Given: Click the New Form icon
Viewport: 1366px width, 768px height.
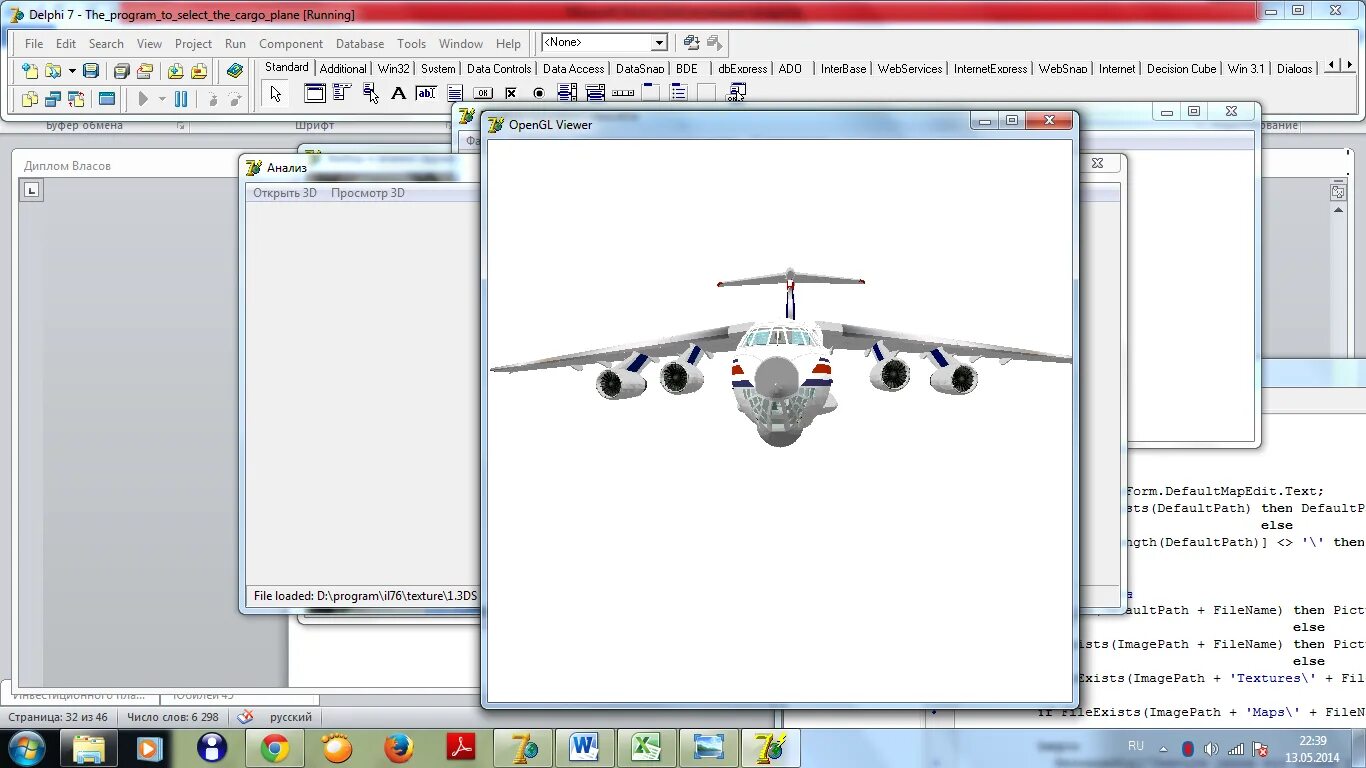Looking at the screenshot, I should (x=106, y=99).
